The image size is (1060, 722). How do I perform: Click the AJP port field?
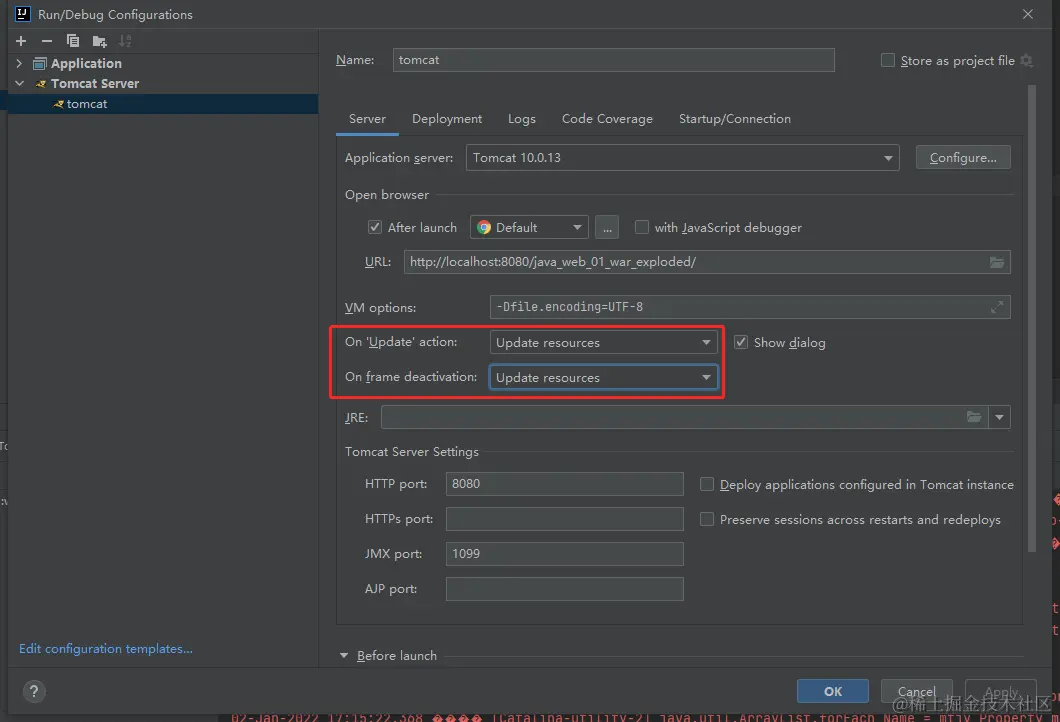coord(564,589)
